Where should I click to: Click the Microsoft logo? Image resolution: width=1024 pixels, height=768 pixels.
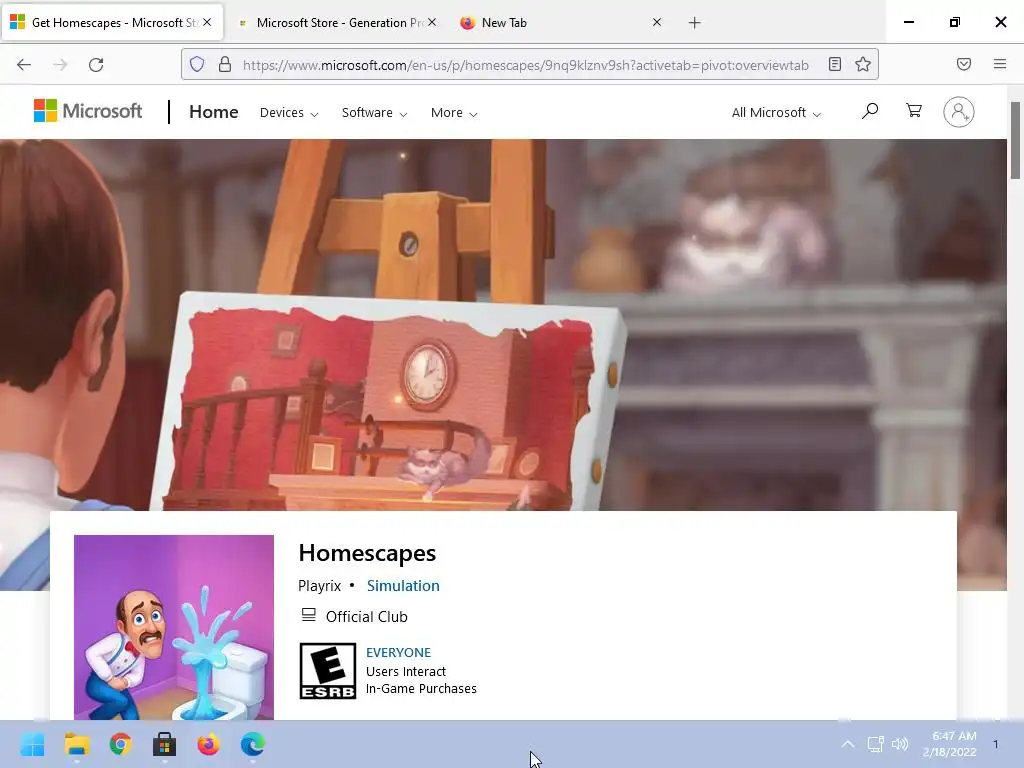88,111
